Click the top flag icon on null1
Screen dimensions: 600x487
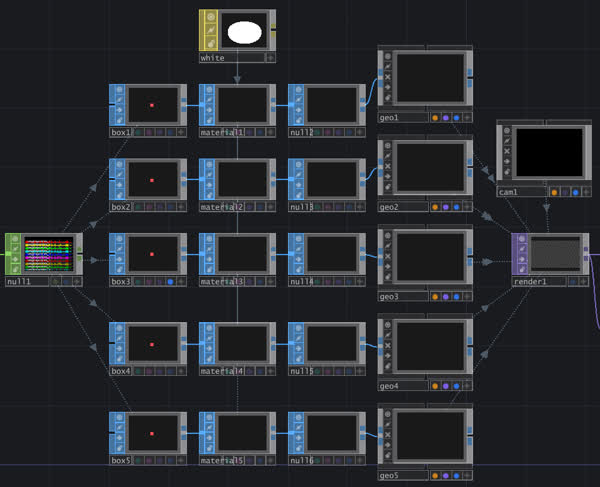(14, 240)
